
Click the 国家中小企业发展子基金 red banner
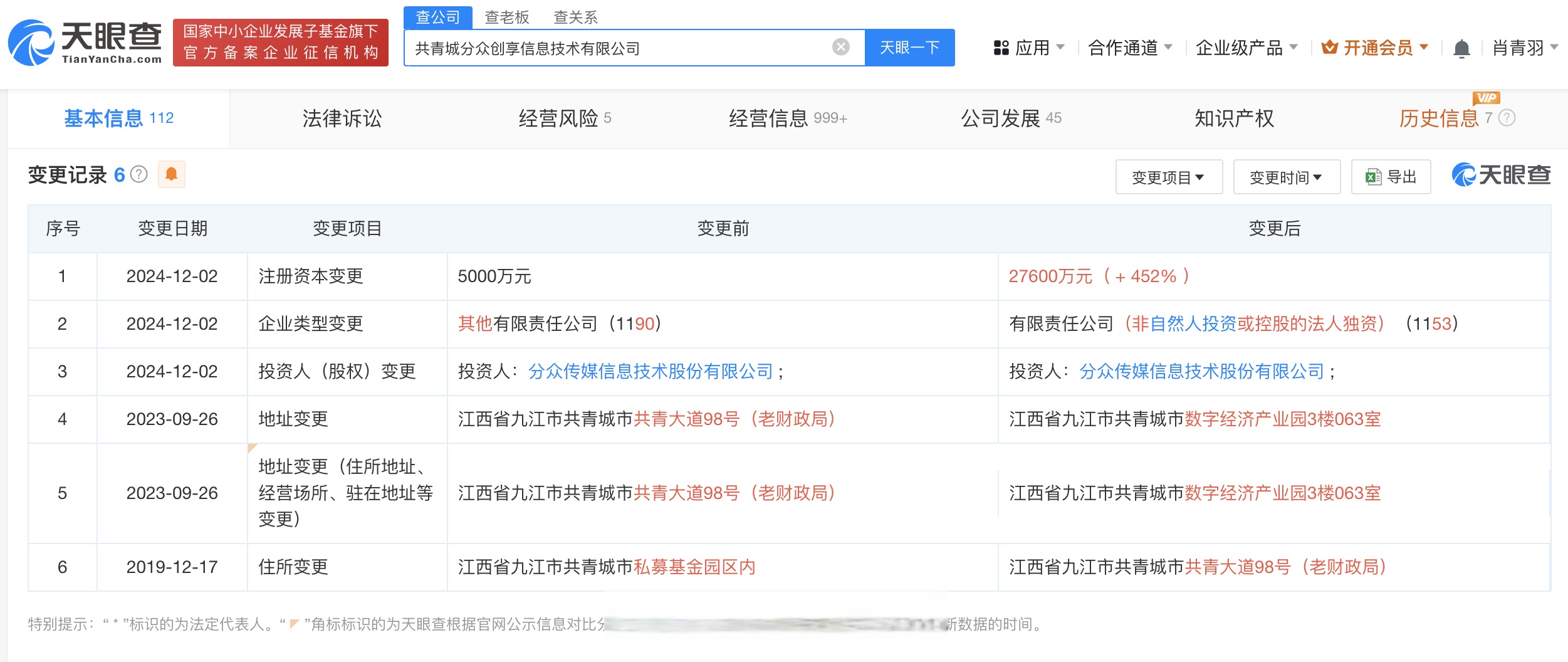pos(280,43)
